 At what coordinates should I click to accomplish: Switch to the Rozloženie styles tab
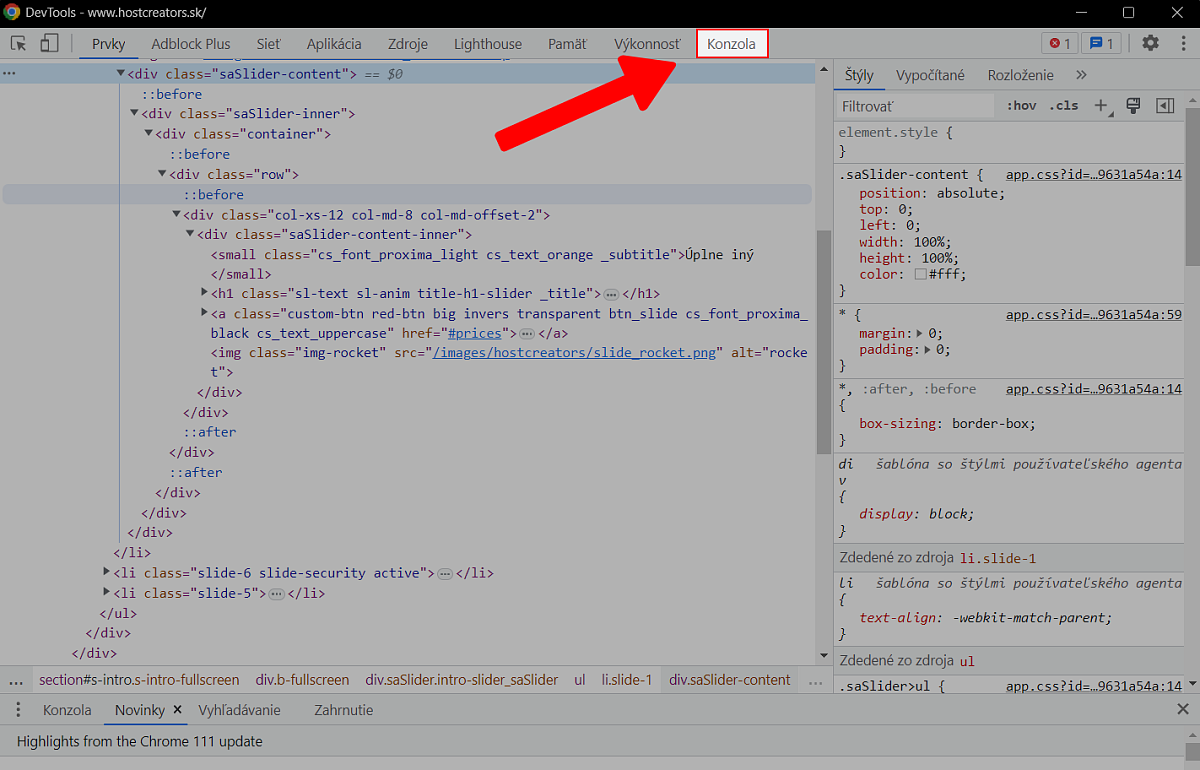(x=1020, y=75)
